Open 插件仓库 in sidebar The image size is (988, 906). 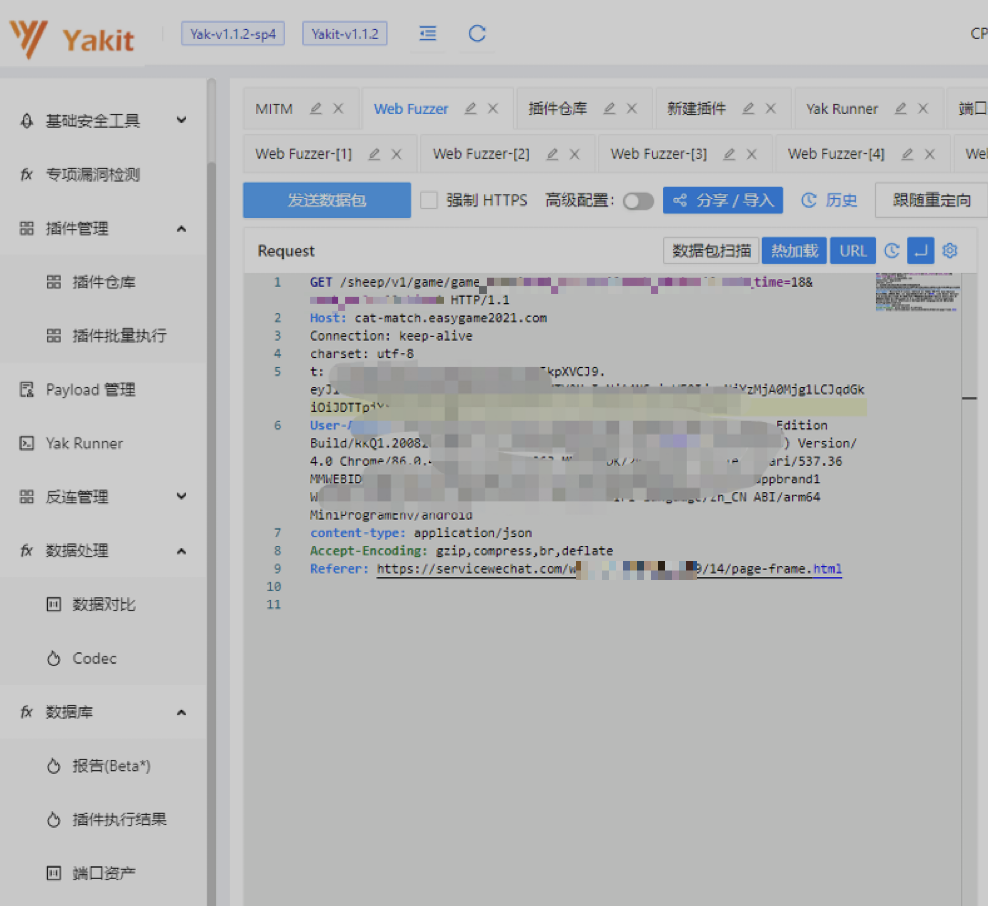point(103,282)
